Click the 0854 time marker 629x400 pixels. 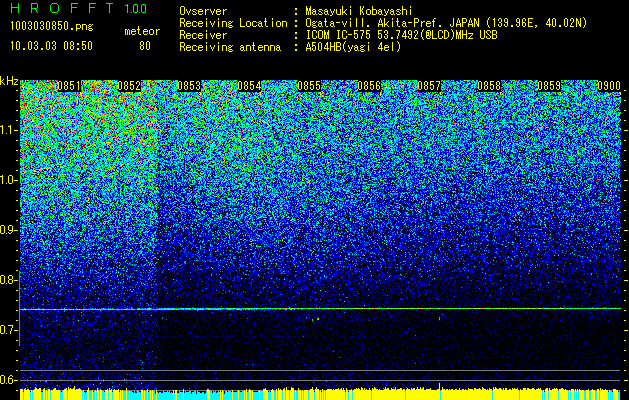point(249,86)
